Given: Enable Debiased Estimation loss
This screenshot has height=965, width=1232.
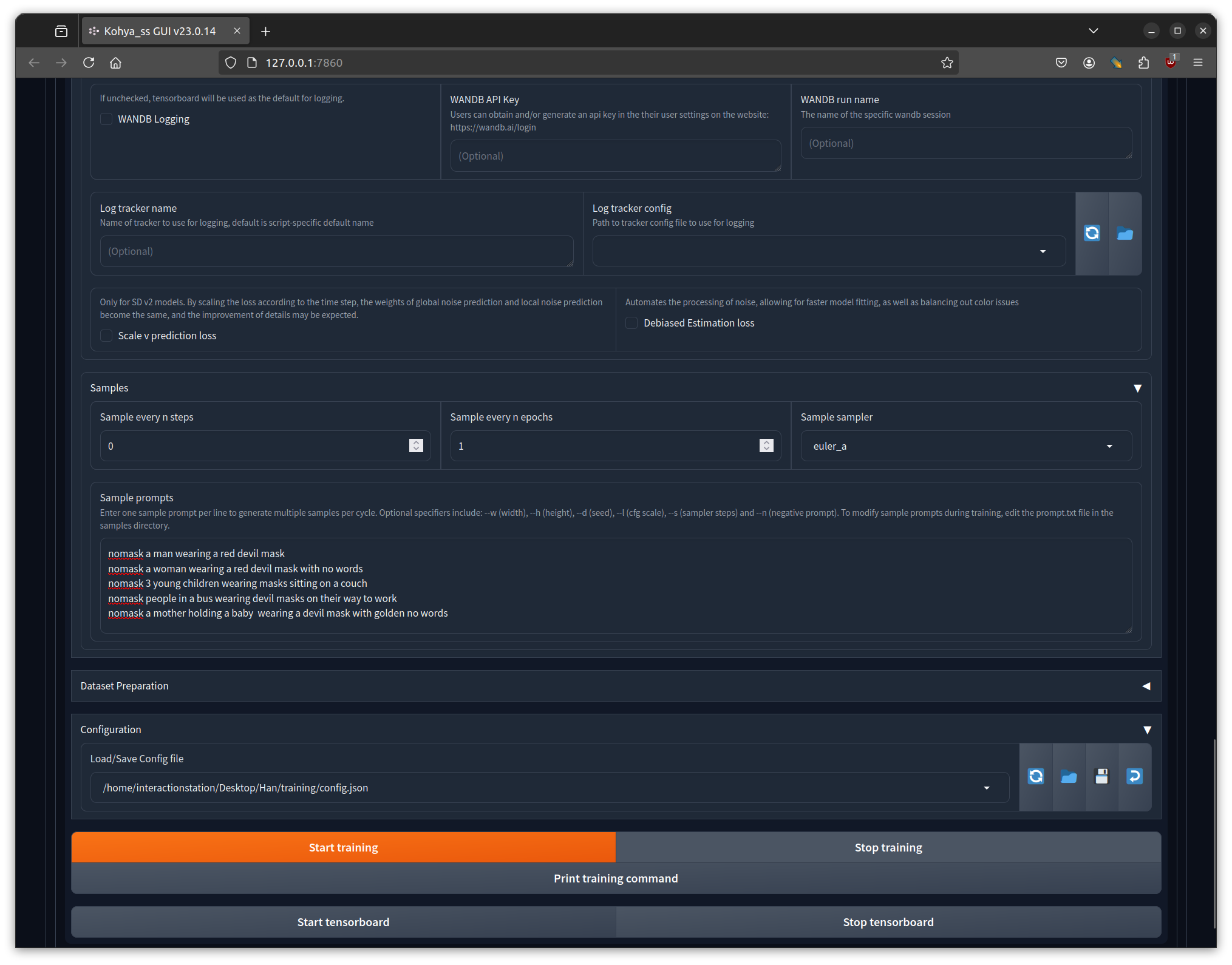Looking at the screenshot, I should pos(631,323).
